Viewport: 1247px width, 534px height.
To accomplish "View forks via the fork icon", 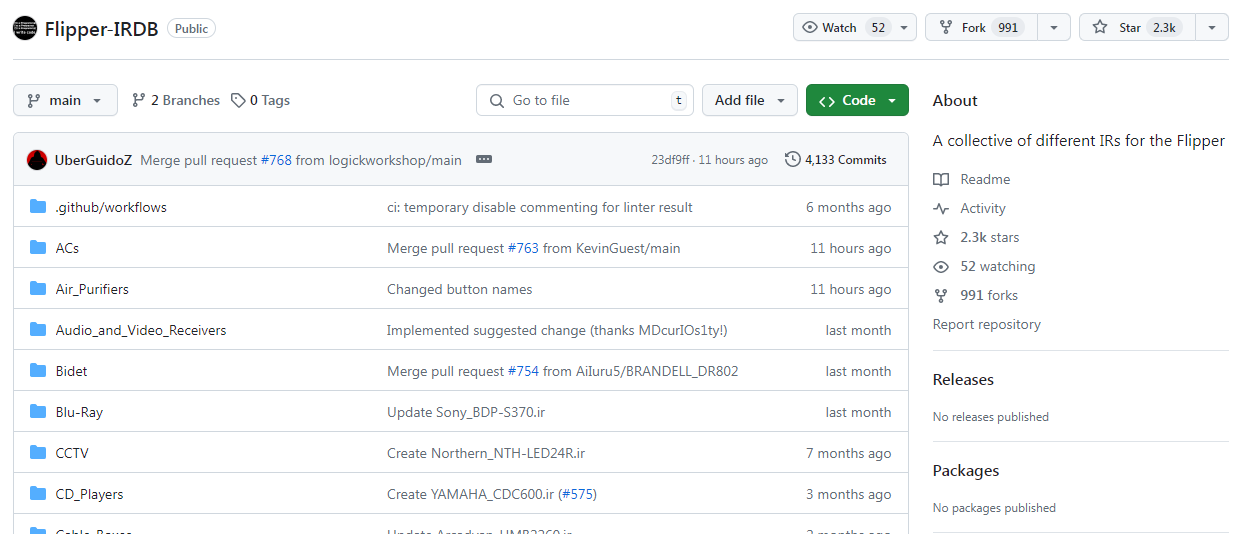I will coord(941,296).
